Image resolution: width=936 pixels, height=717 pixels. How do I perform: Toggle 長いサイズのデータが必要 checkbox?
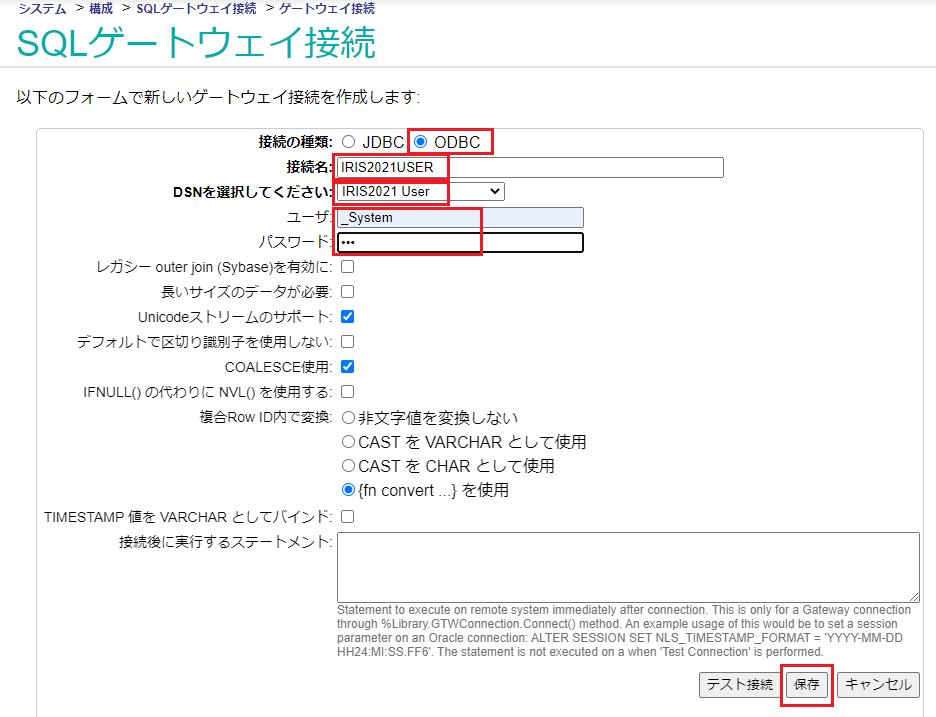(x=348, y=292)
